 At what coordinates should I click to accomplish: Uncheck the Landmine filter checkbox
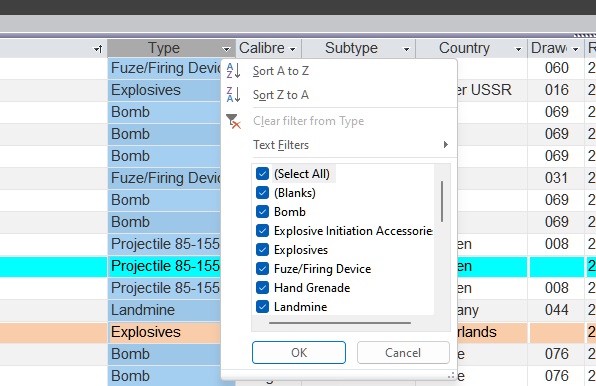click(x=262, y=307)
